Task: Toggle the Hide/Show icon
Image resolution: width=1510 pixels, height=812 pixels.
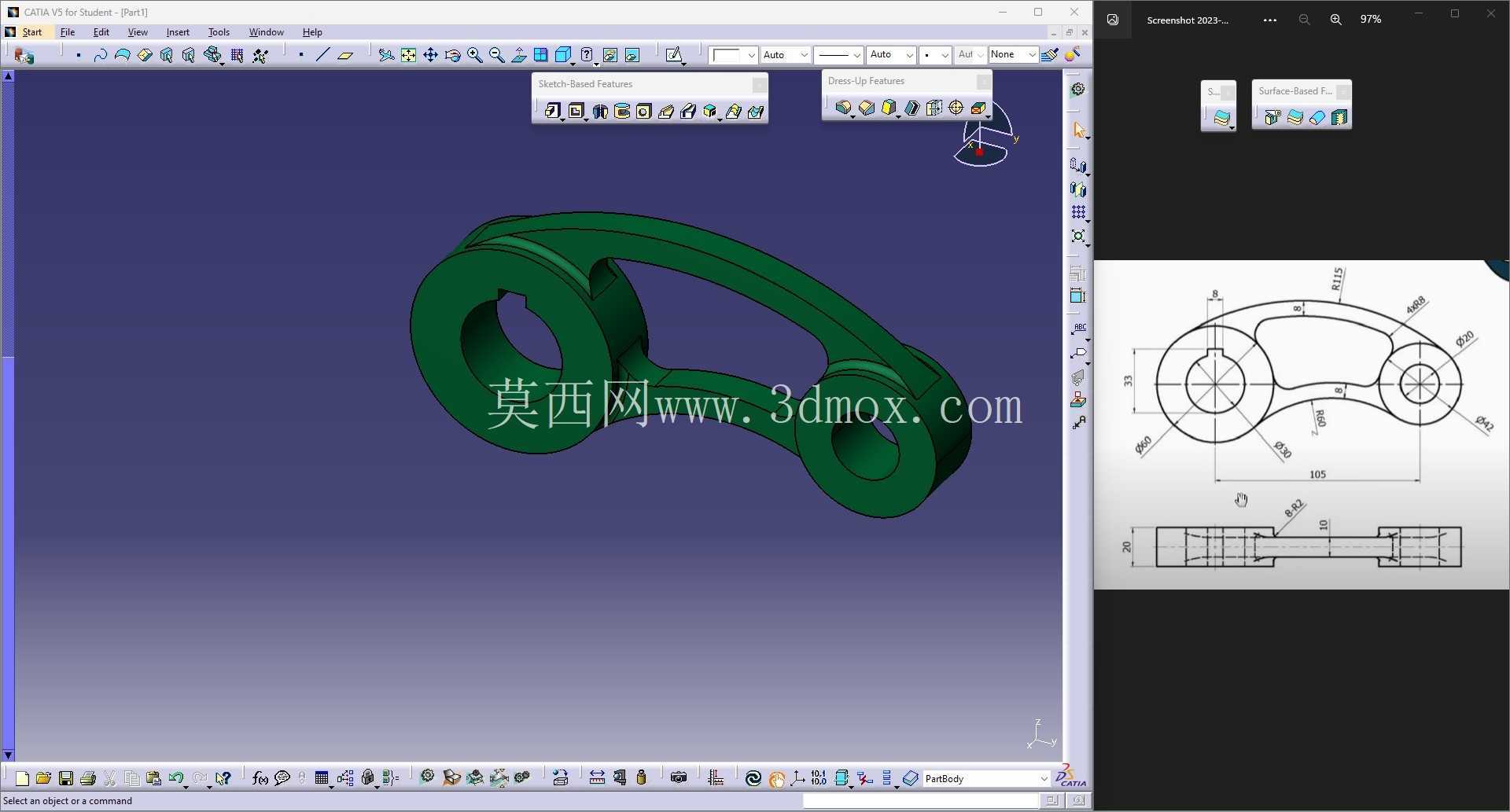Action: 610,55
